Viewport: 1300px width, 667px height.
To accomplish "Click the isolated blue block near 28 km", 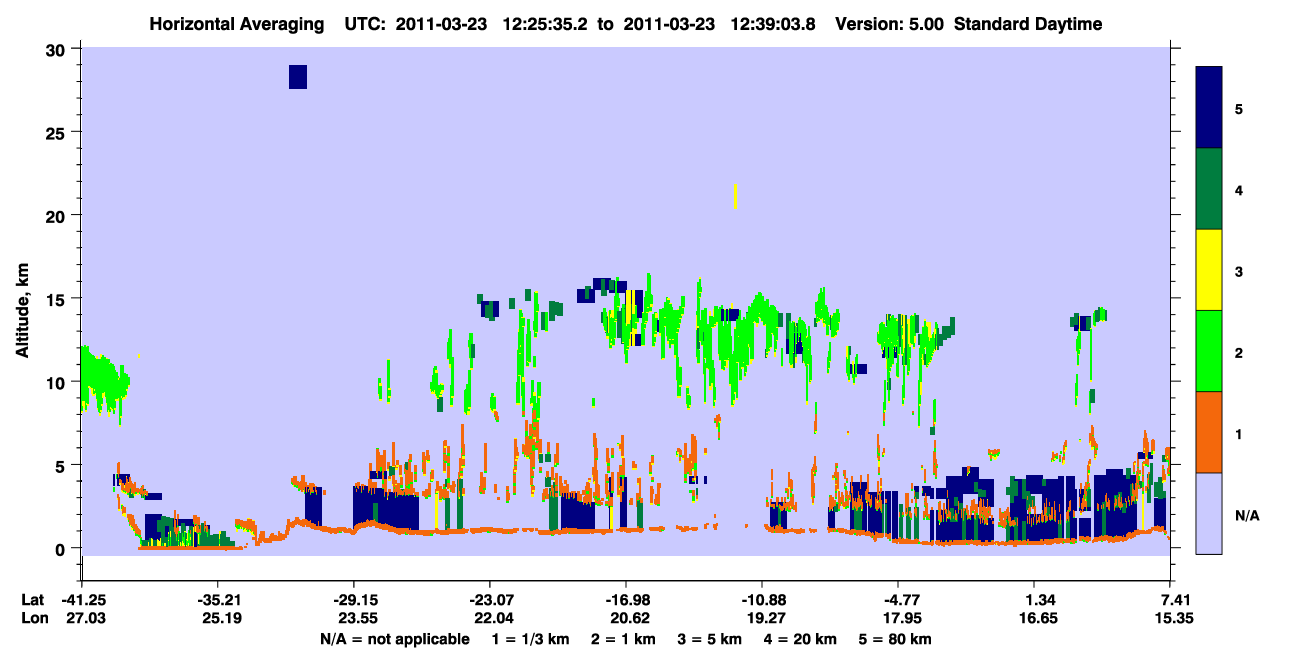I will point(298,77).
